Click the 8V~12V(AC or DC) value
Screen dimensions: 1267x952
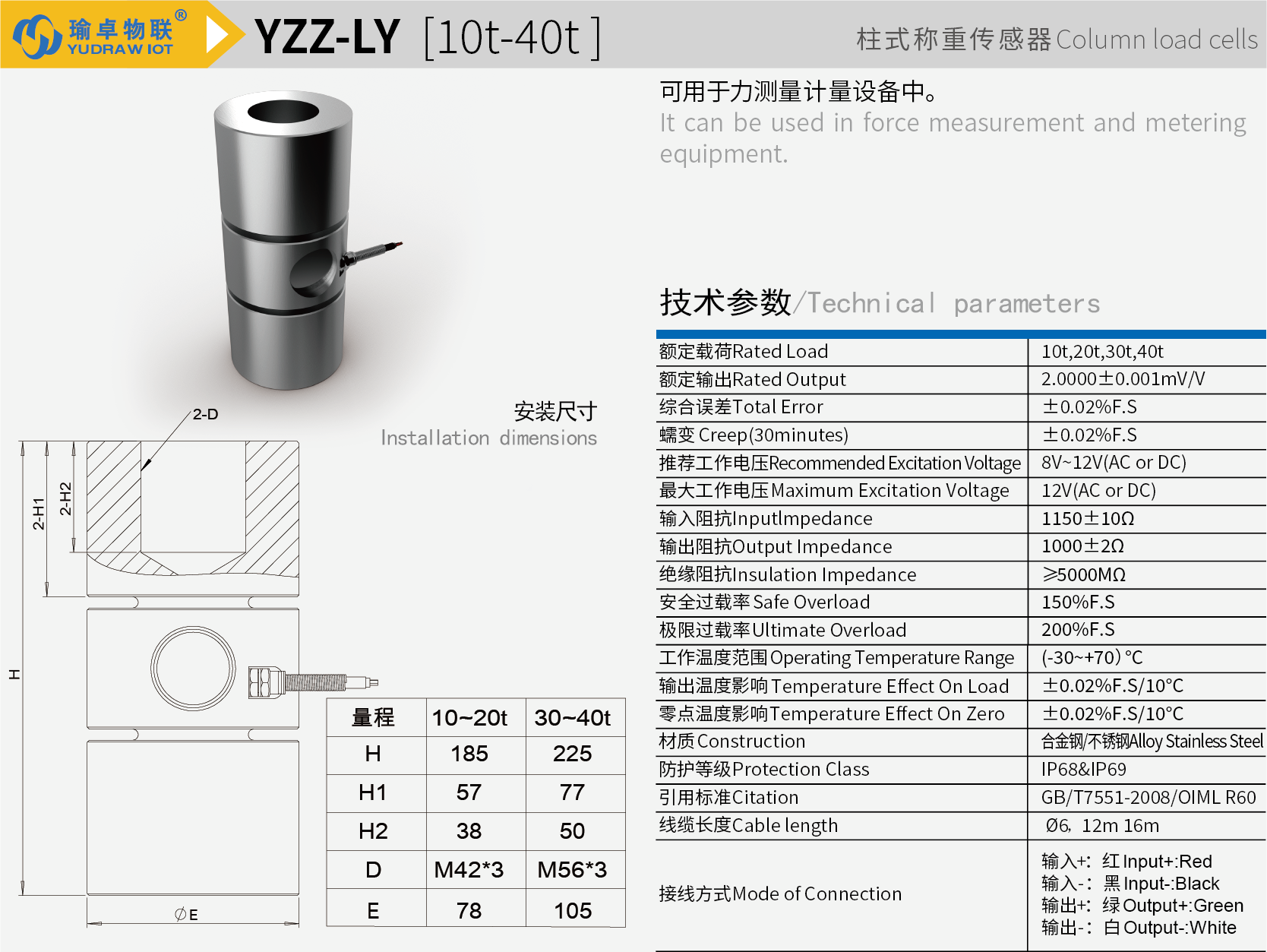click(1114, 463)
